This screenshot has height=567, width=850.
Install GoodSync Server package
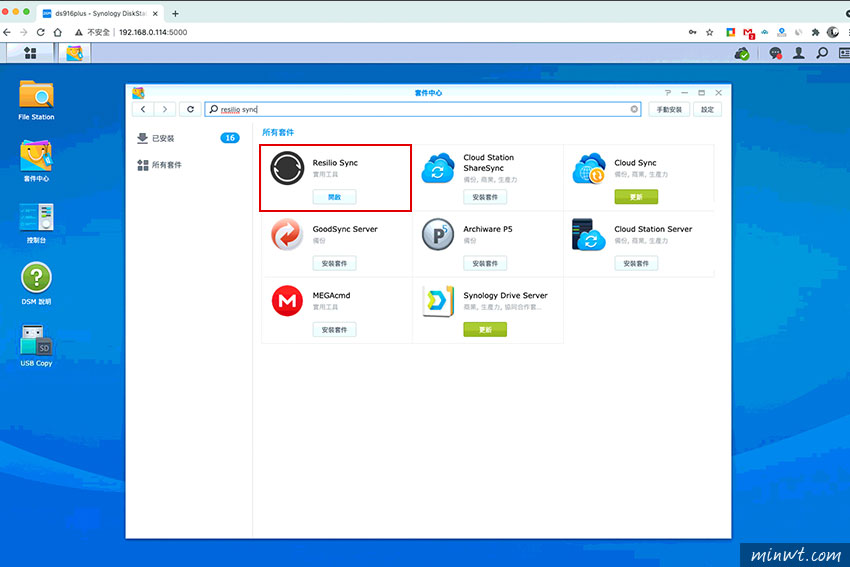[334, 263]
